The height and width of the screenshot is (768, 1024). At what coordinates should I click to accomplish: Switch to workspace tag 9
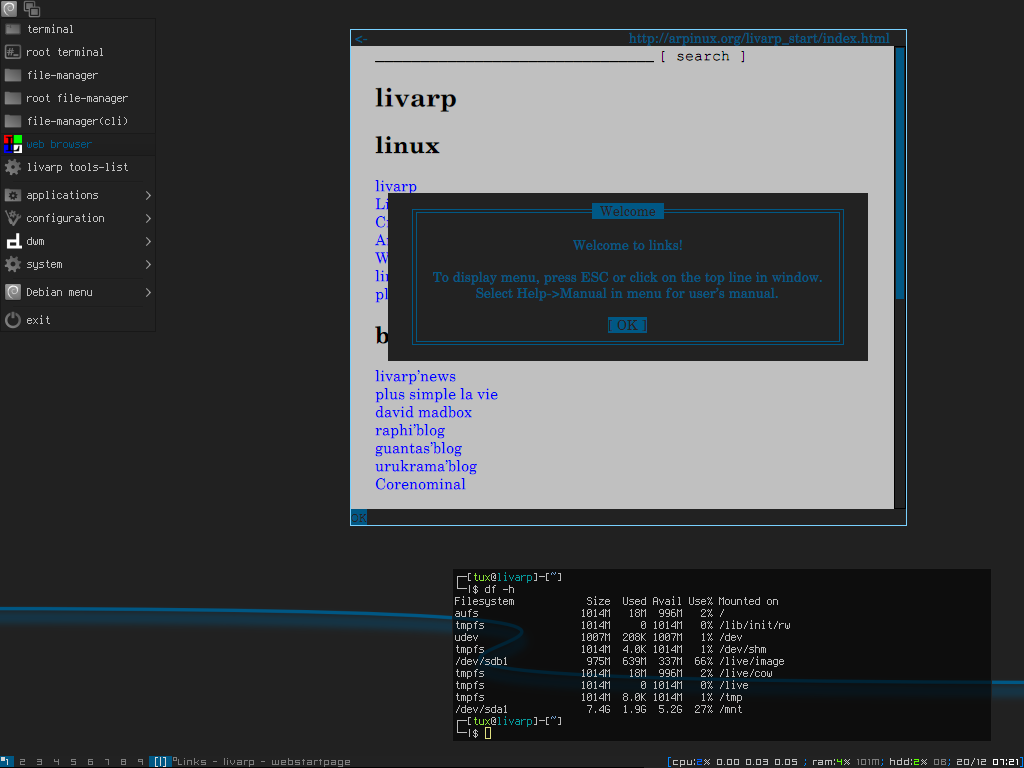click(140, 761)
